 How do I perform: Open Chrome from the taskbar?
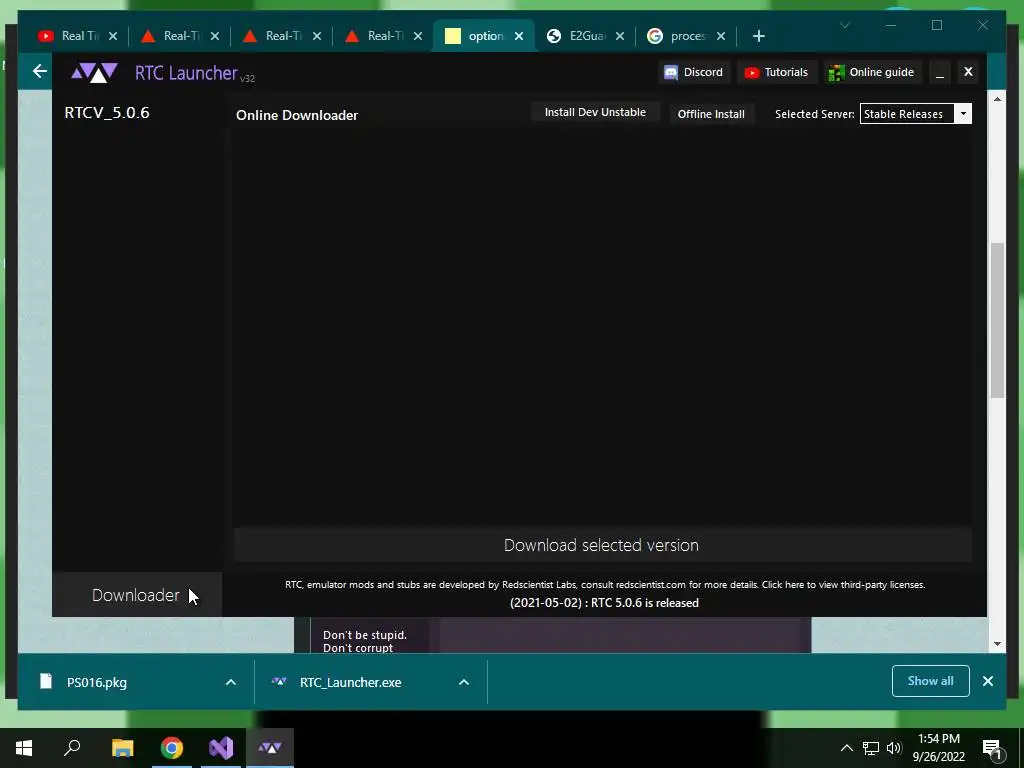(x=172, y=748)
